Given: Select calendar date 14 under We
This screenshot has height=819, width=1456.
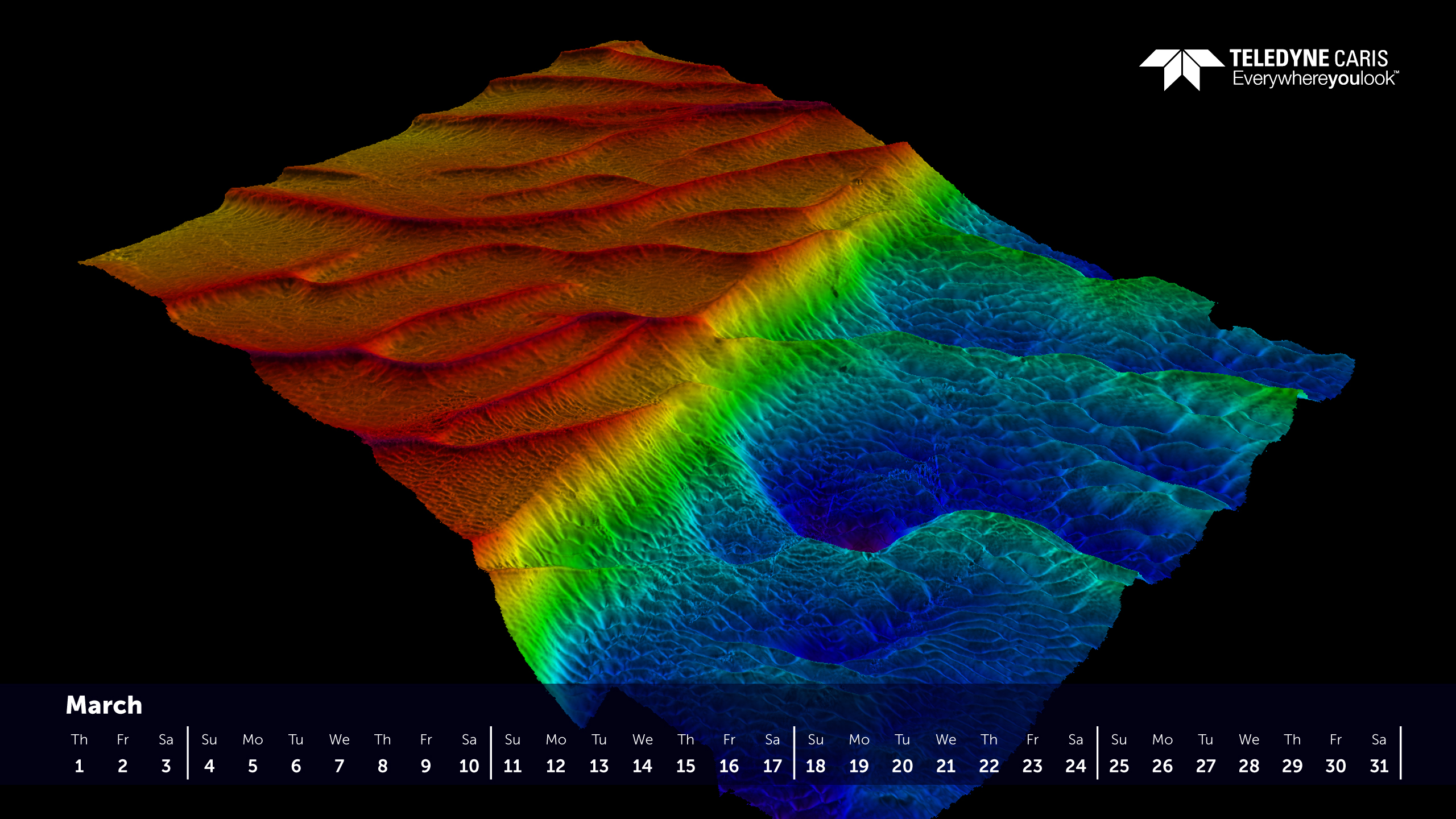Looking at the screenshot, I should (x=642, y=766).
